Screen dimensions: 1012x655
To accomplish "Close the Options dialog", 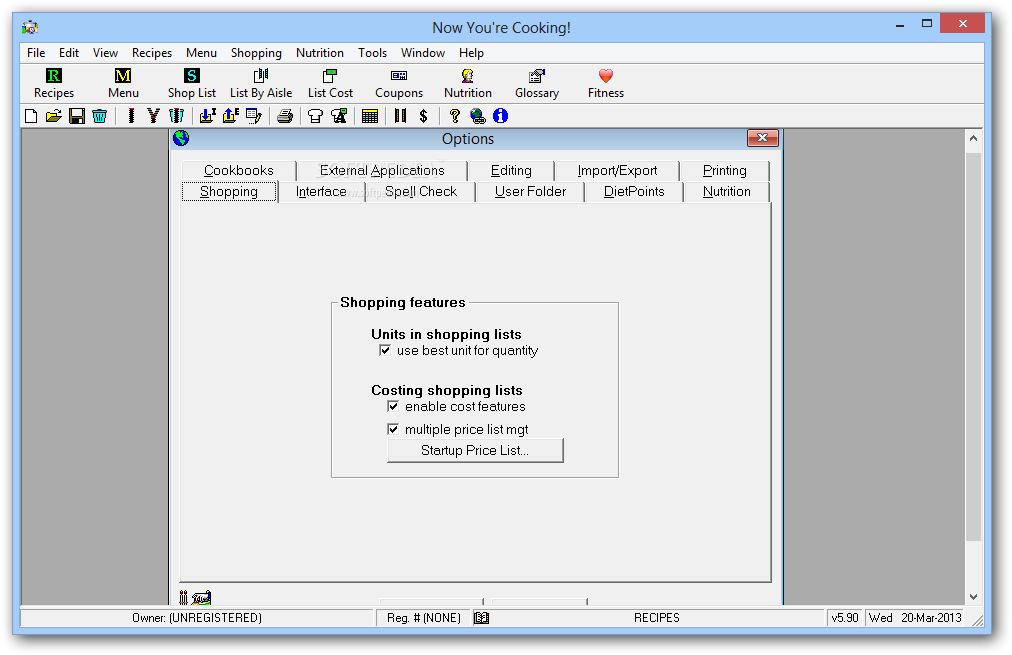I will coord(762,137).
